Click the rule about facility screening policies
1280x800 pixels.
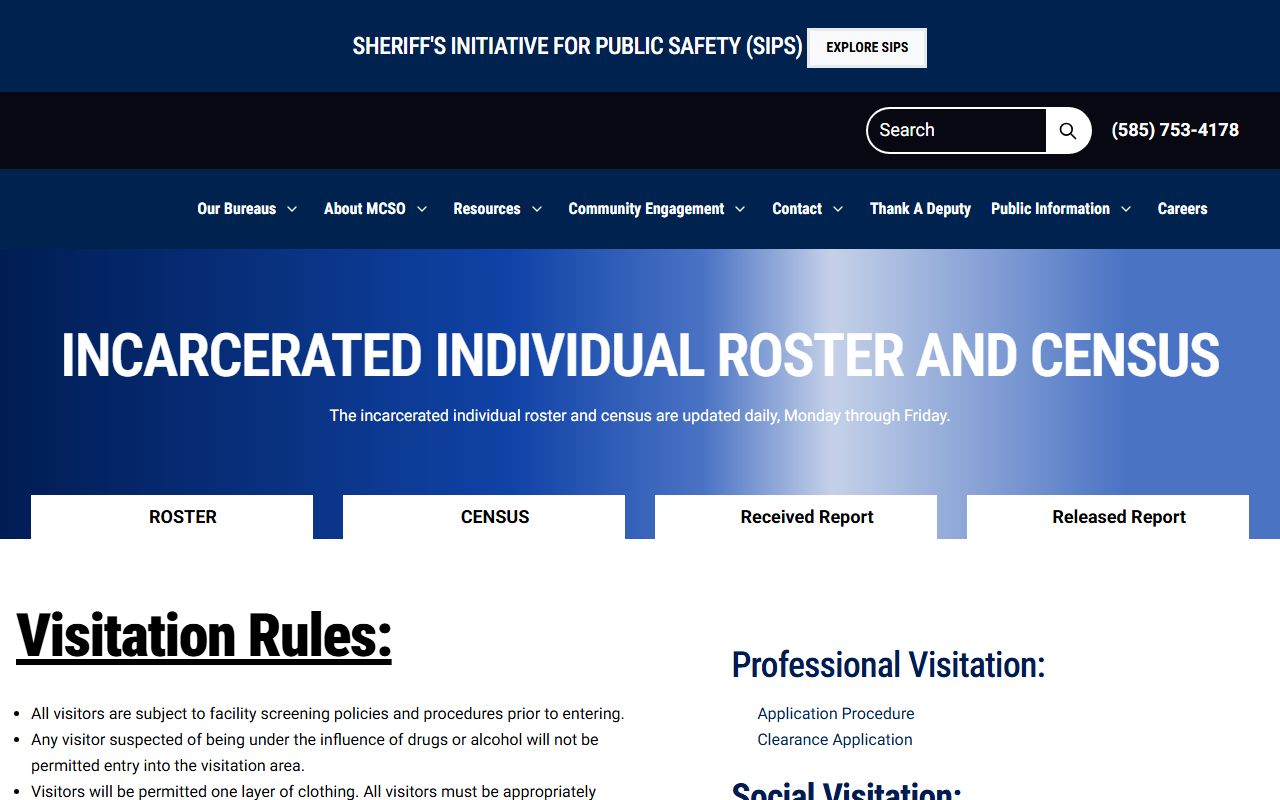(x=328, y=714)
